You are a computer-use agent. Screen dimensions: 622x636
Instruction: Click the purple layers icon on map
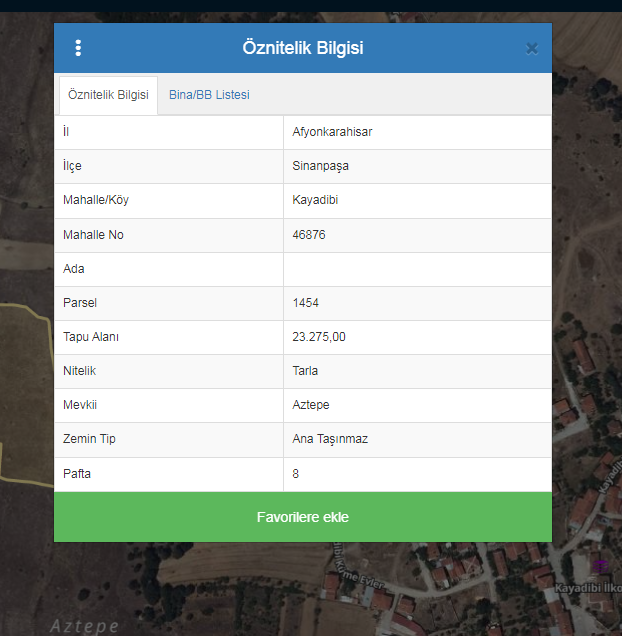click(x=600, y=567)
